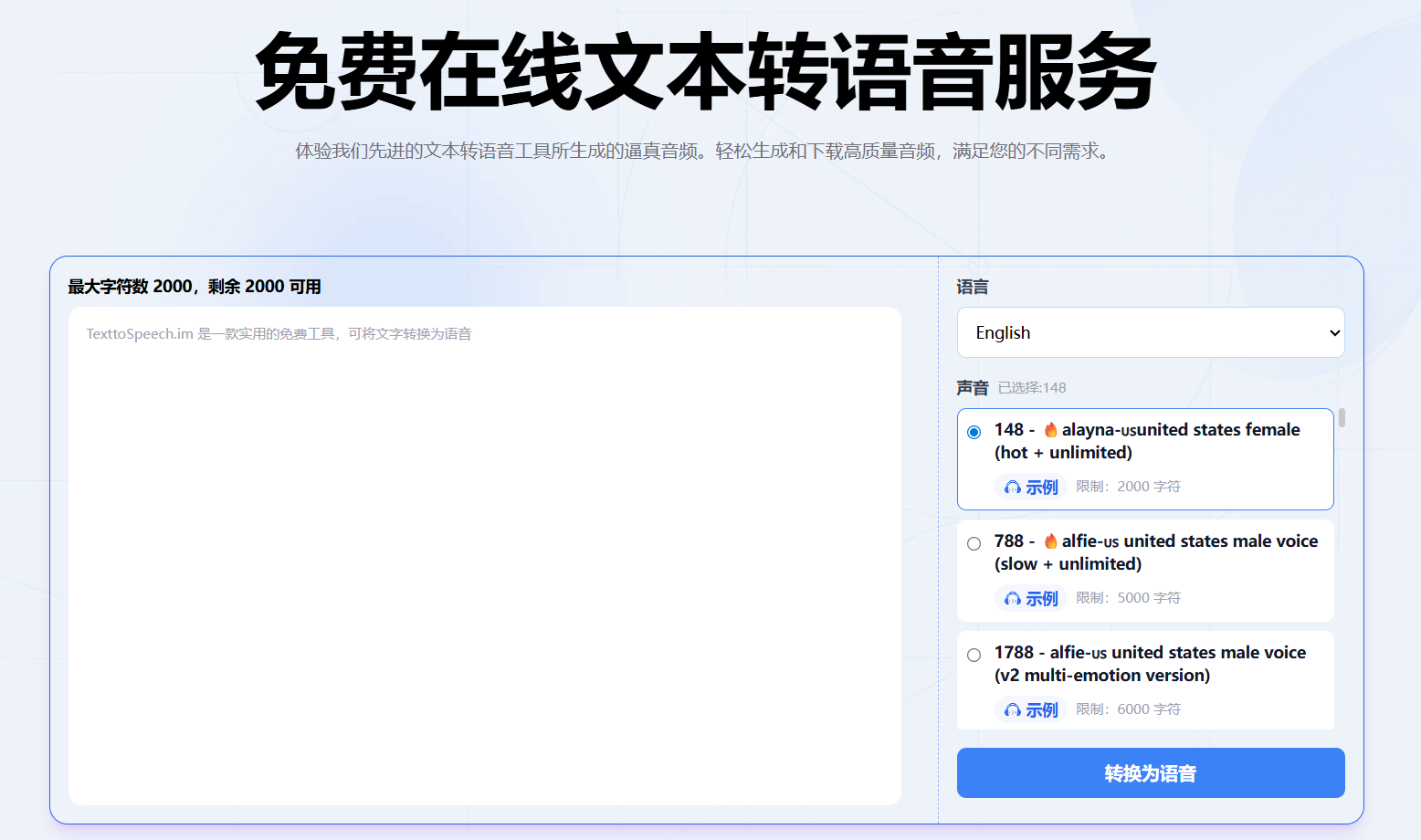Click the '限制: 6000 字符' limit text
Image resolution: width=1421 pixels, height=840 pixels.
[1128, 709]
